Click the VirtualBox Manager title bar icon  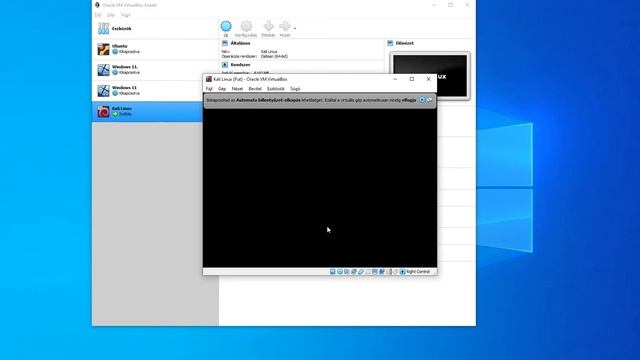point(97,5)
